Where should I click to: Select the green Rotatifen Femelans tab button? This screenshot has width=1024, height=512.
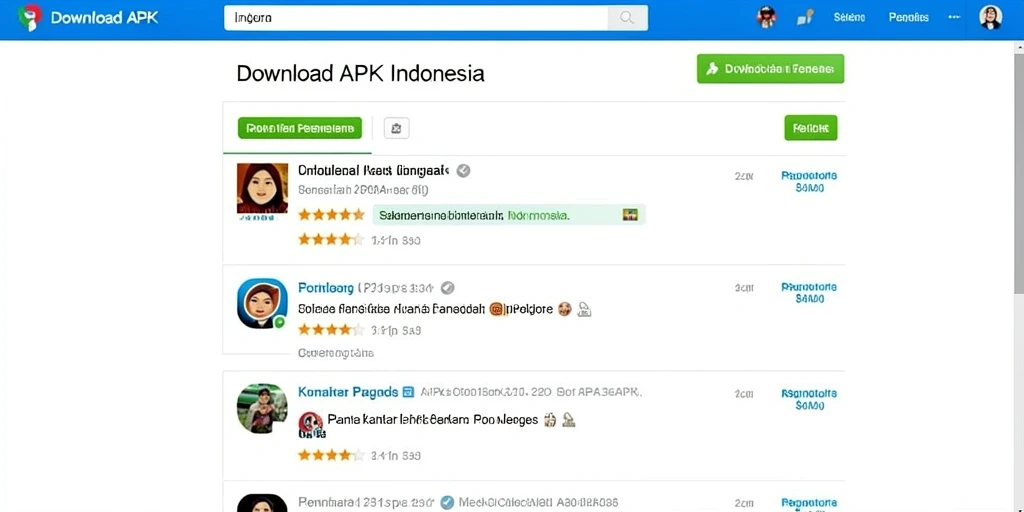pos(300,128)
